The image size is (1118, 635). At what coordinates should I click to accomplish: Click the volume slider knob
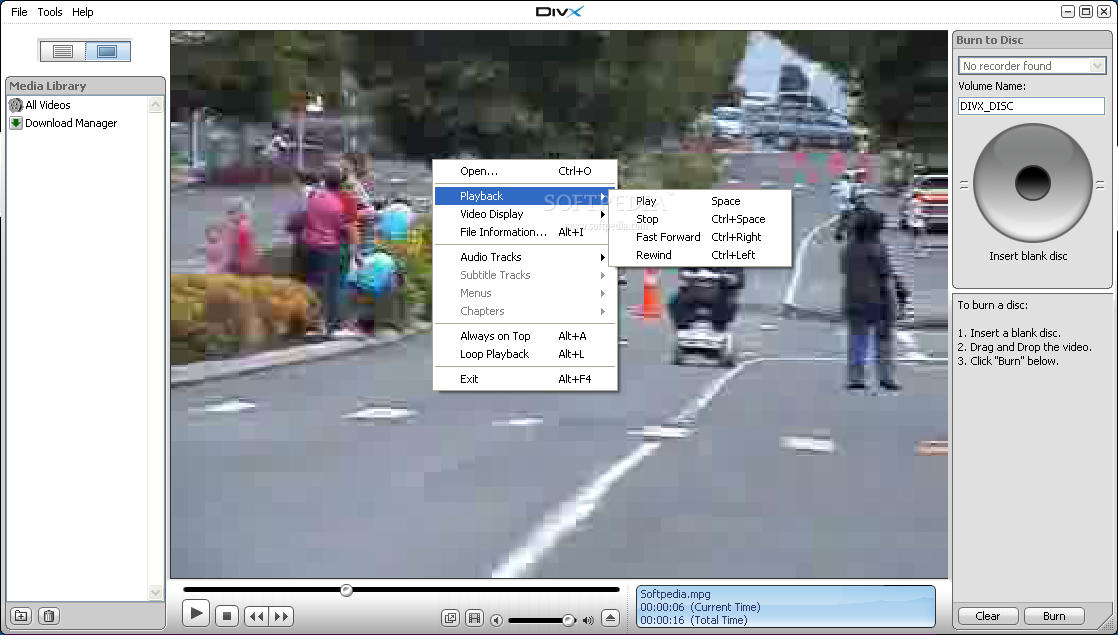pyautogui.click(x=568, y=620)
